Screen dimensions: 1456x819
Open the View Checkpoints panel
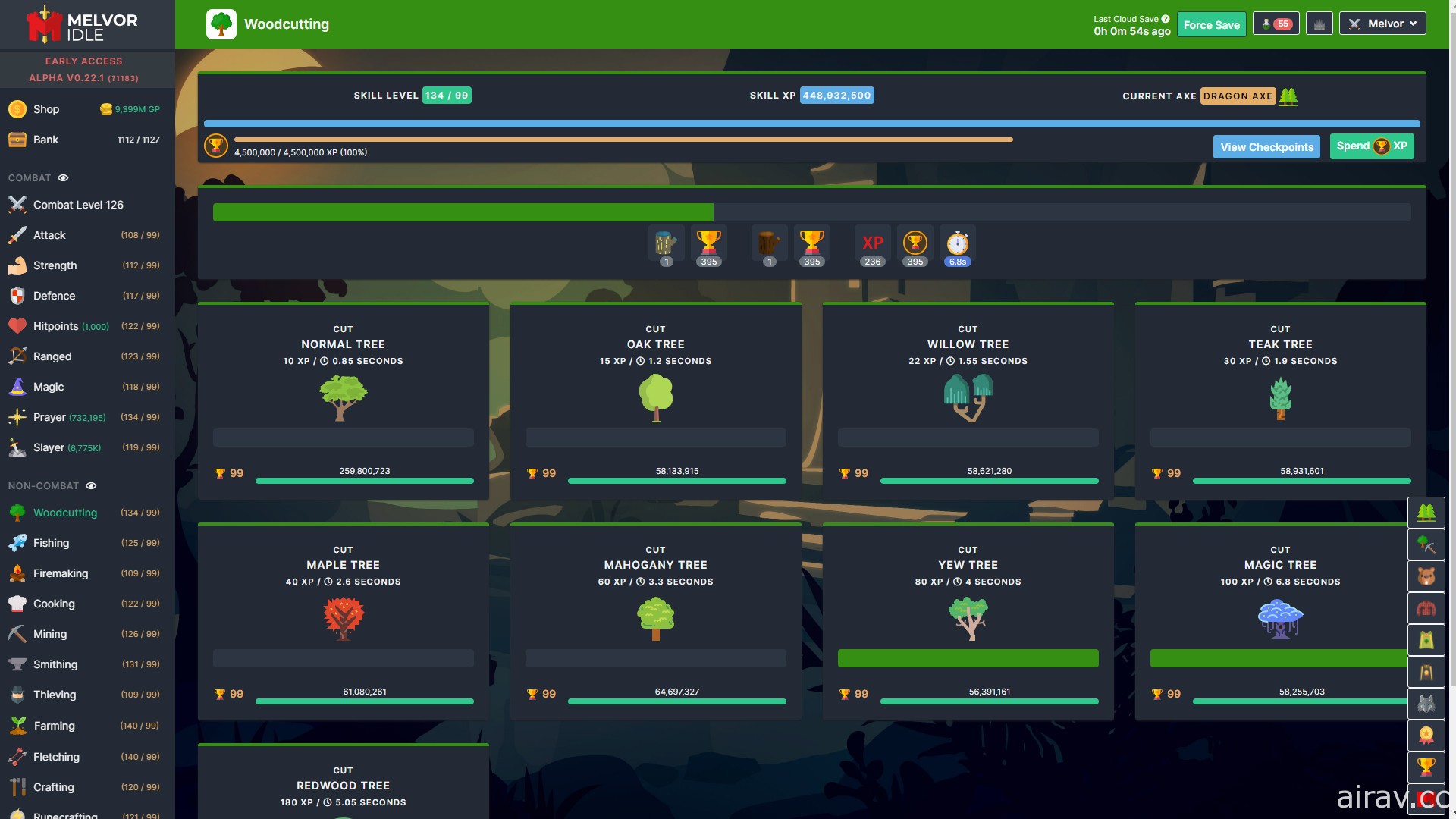[1267, 146]
